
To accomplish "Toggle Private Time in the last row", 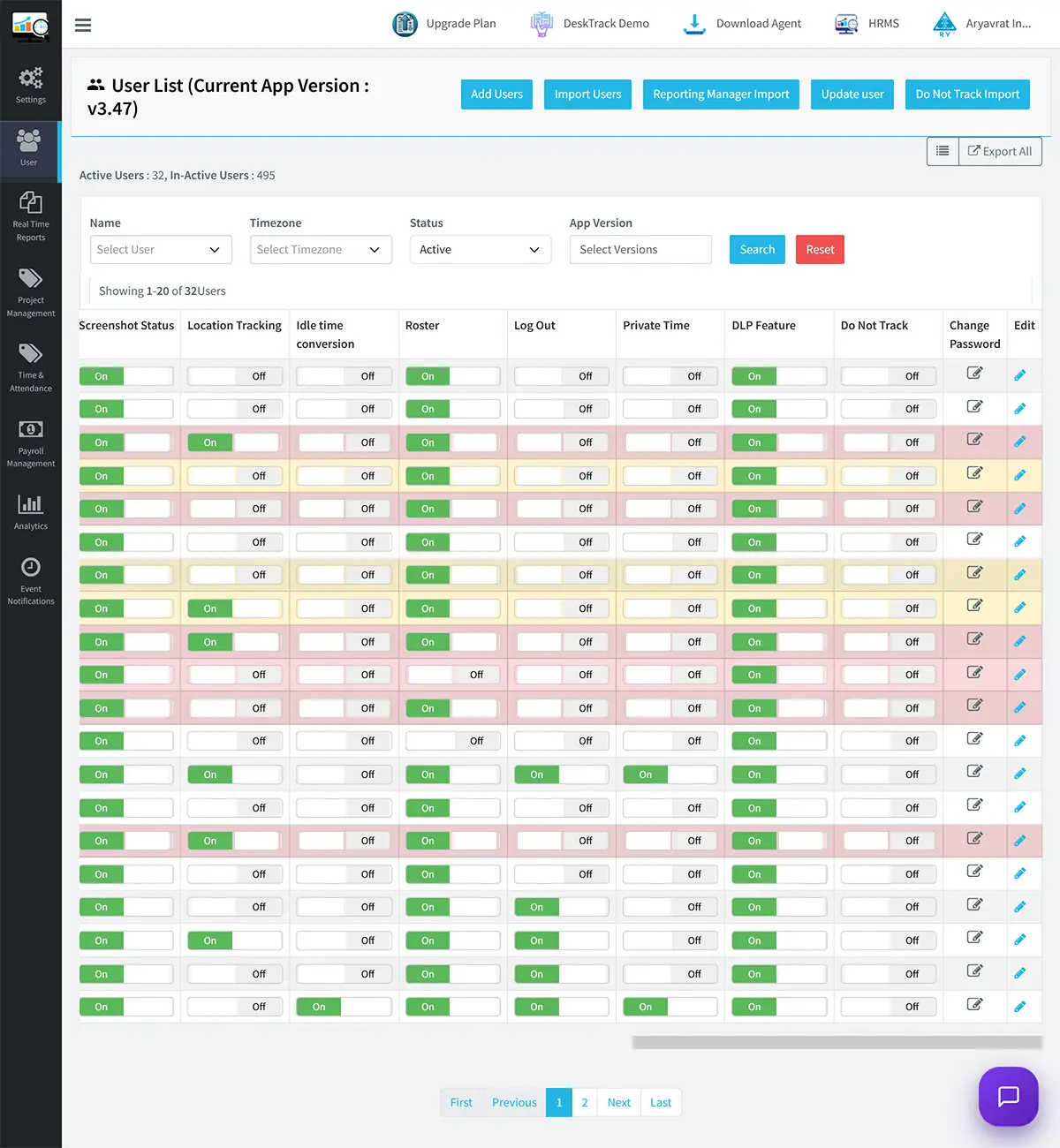I will (670, 1007).
